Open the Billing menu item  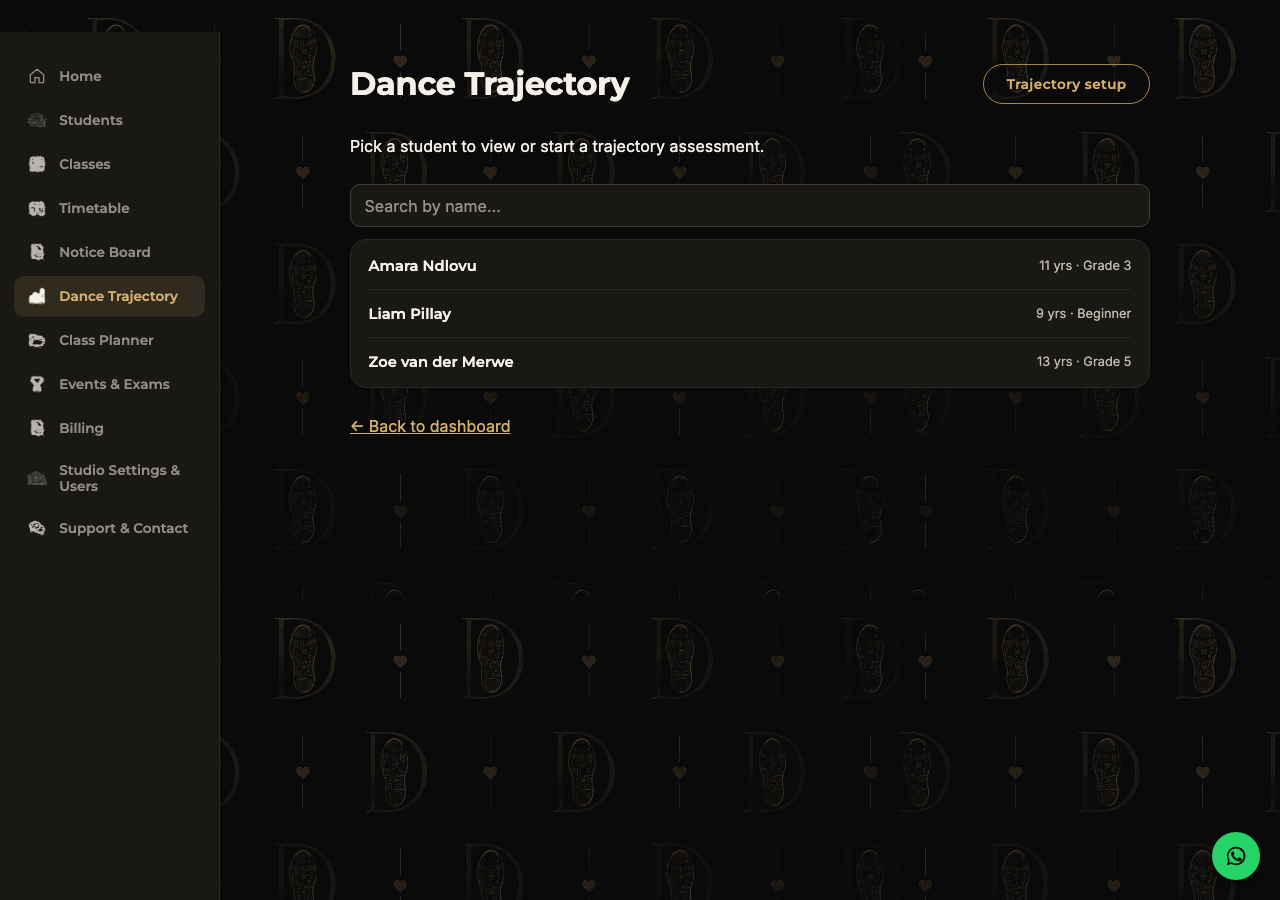pyautogui.click(x=109, y=428)
